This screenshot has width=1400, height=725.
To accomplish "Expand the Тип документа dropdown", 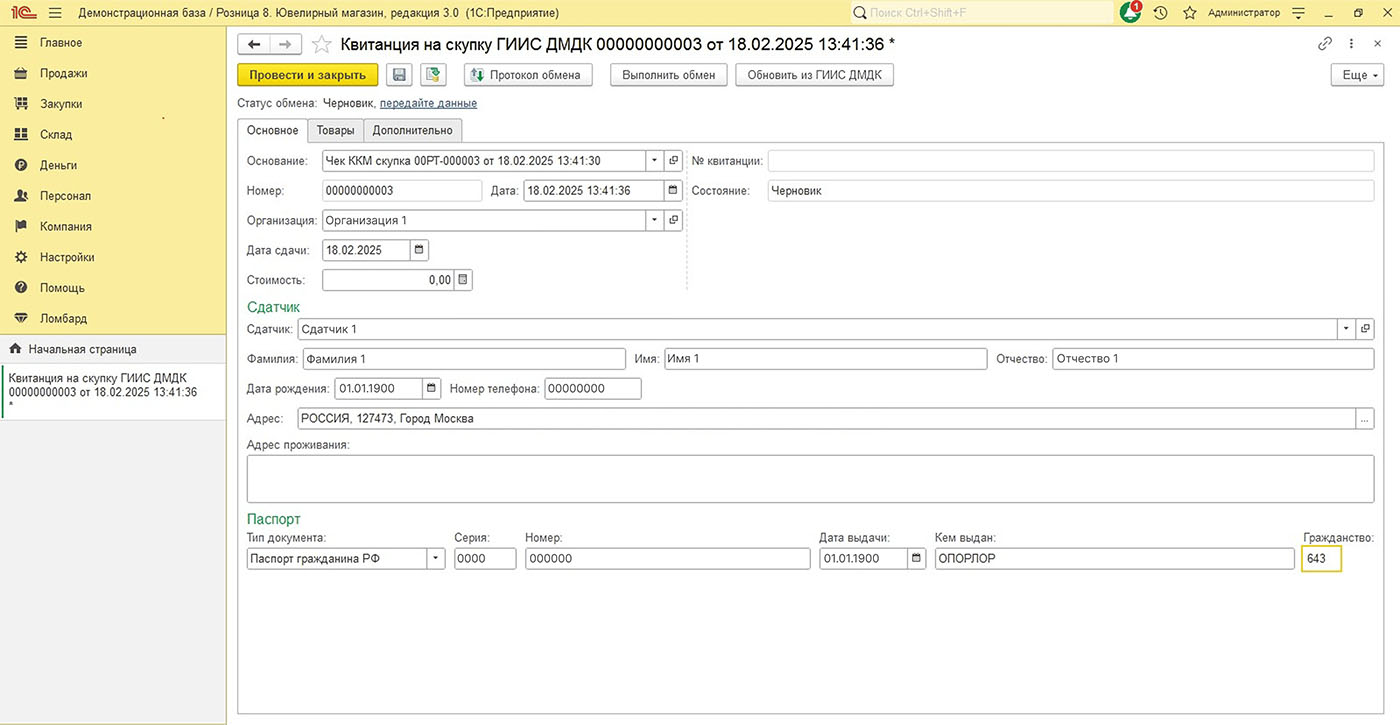I will (436, 559).
